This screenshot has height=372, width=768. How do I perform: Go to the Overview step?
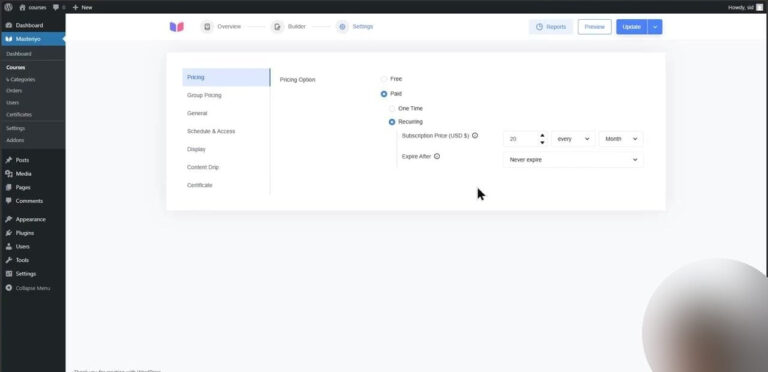click(x=221, y=26)
